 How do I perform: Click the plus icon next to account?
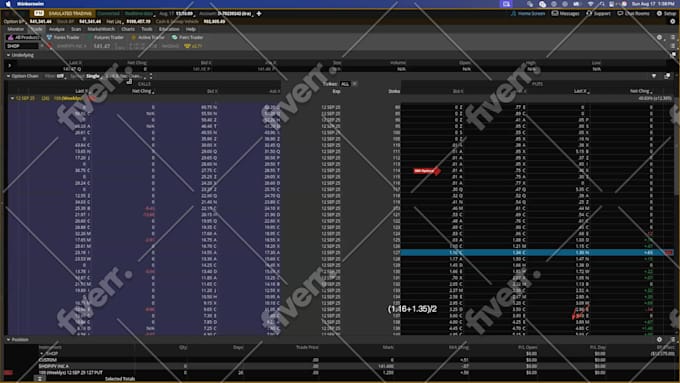pos(259,13)
